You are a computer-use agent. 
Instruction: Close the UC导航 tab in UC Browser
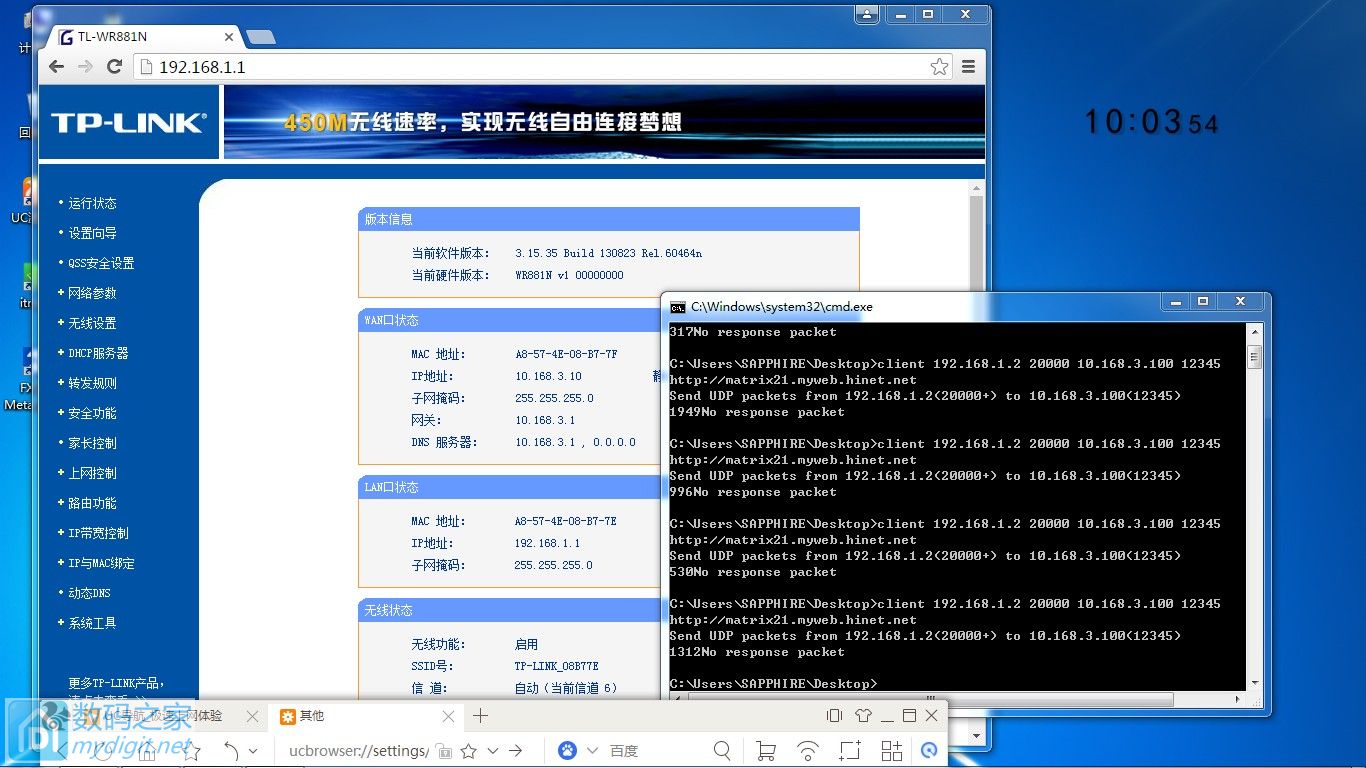pyautogui.click(x=252, y=716)
